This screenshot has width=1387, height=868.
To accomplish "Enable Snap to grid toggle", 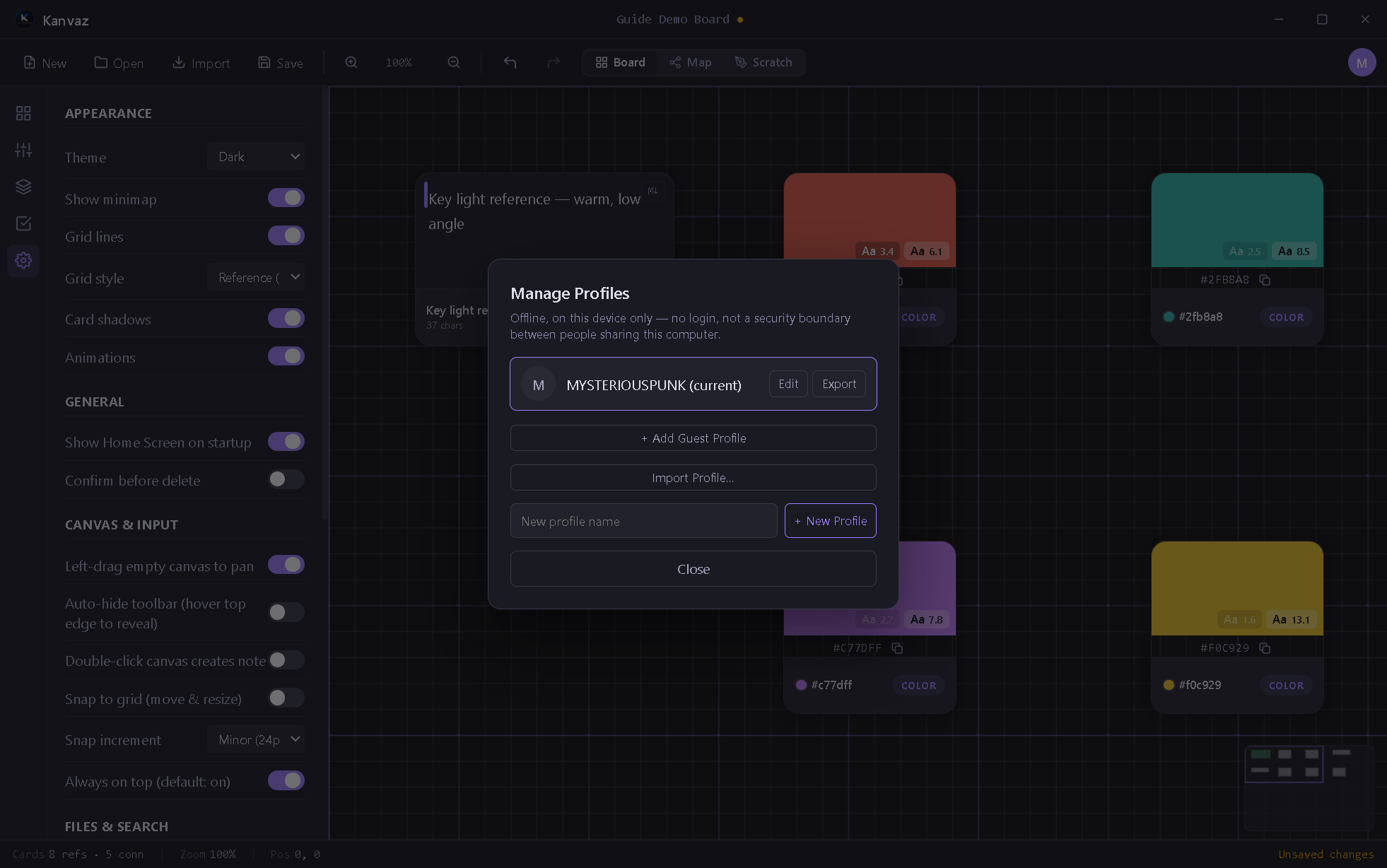I will tap(286, 698).
